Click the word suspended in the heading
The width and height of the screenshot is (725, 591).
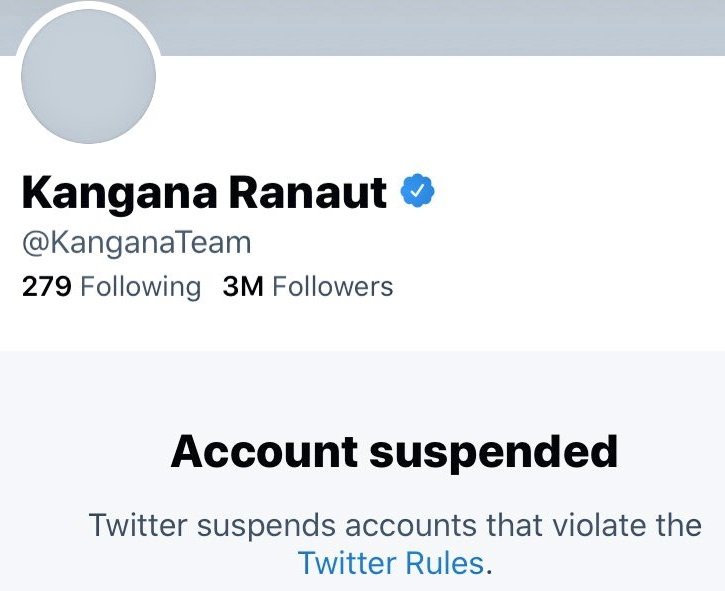[493, 453]
